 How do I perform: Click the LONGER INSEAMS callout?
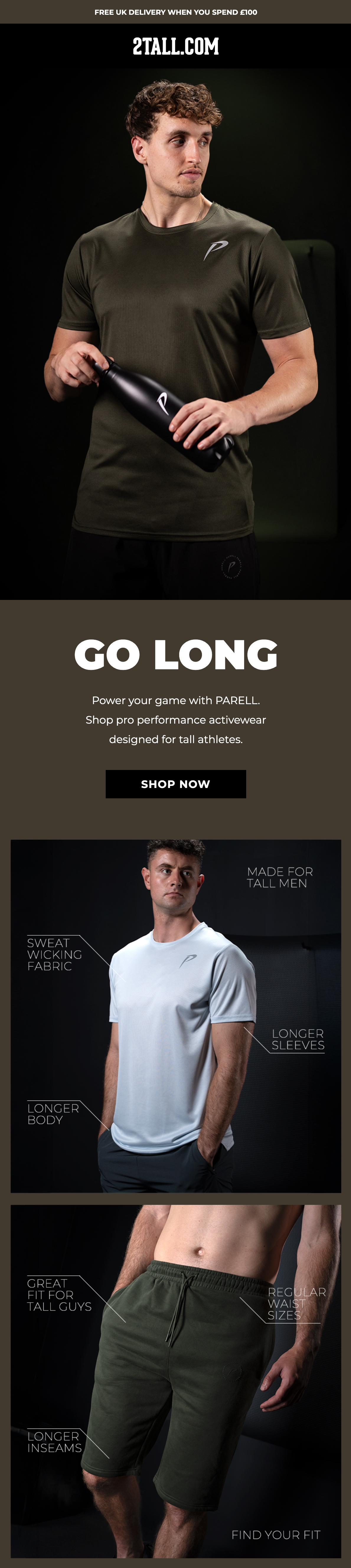pyautogui.click(x=54, y=1442)
